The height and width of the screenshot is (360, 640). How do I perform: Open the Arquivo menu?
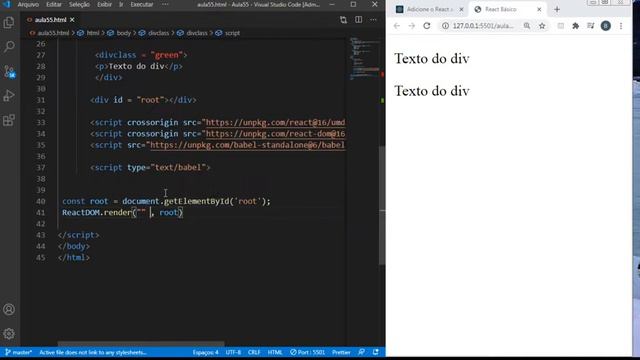[28, 4]
